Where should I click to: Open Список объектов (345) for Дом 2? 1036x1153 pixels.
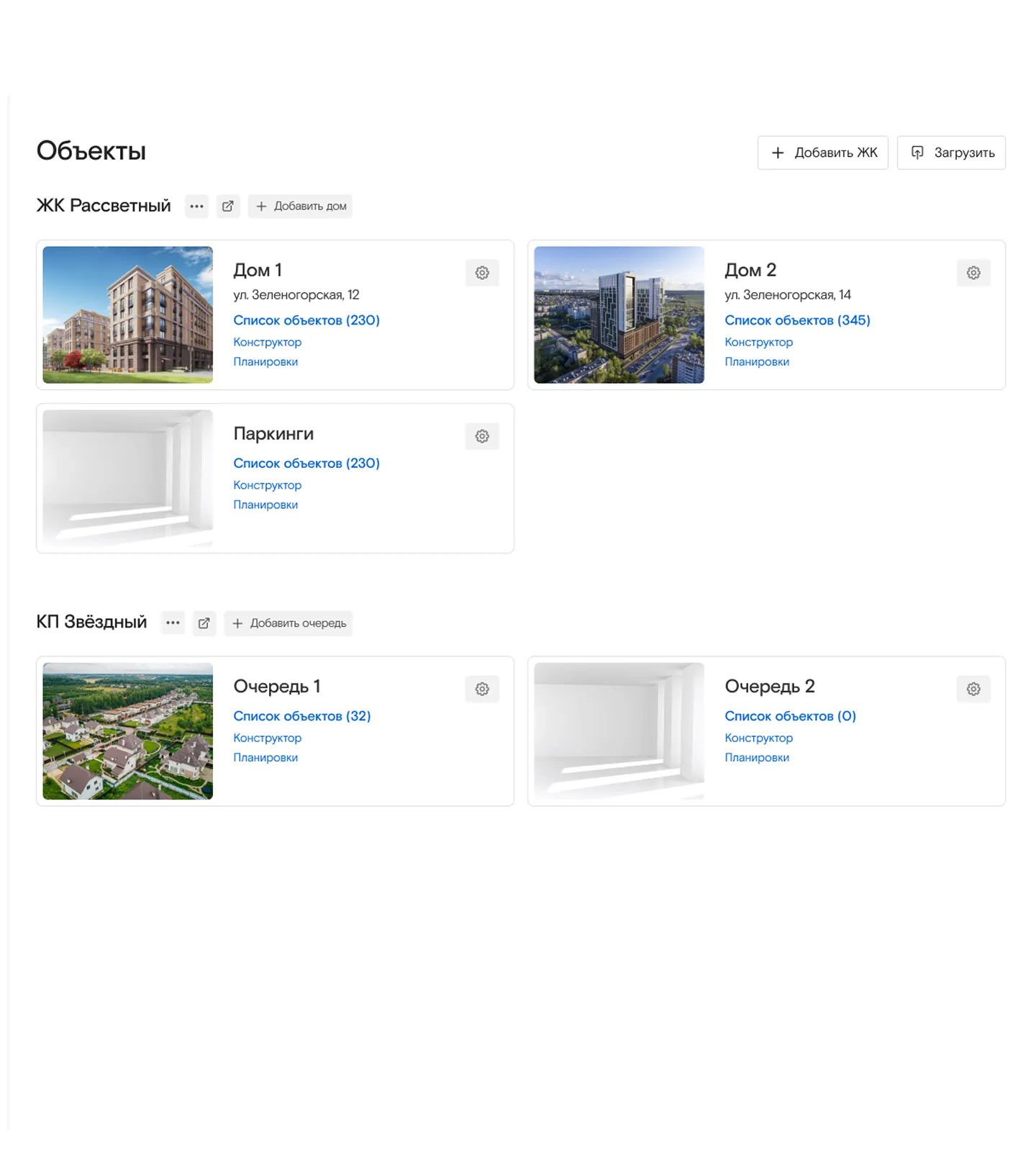(797, 320)
